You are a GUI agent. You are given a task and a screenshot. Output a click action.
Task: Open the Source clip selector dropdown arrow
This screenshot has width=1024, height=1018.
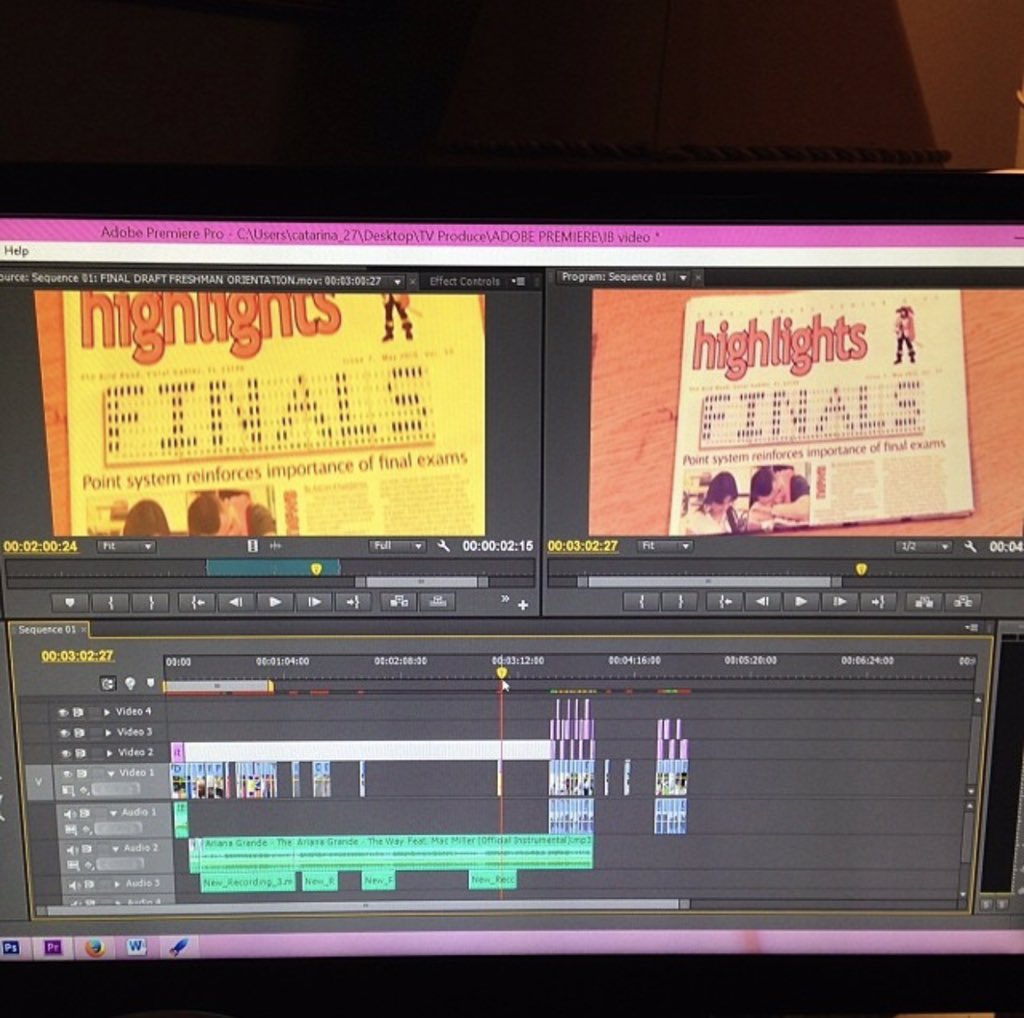click(x=397, y=282)
